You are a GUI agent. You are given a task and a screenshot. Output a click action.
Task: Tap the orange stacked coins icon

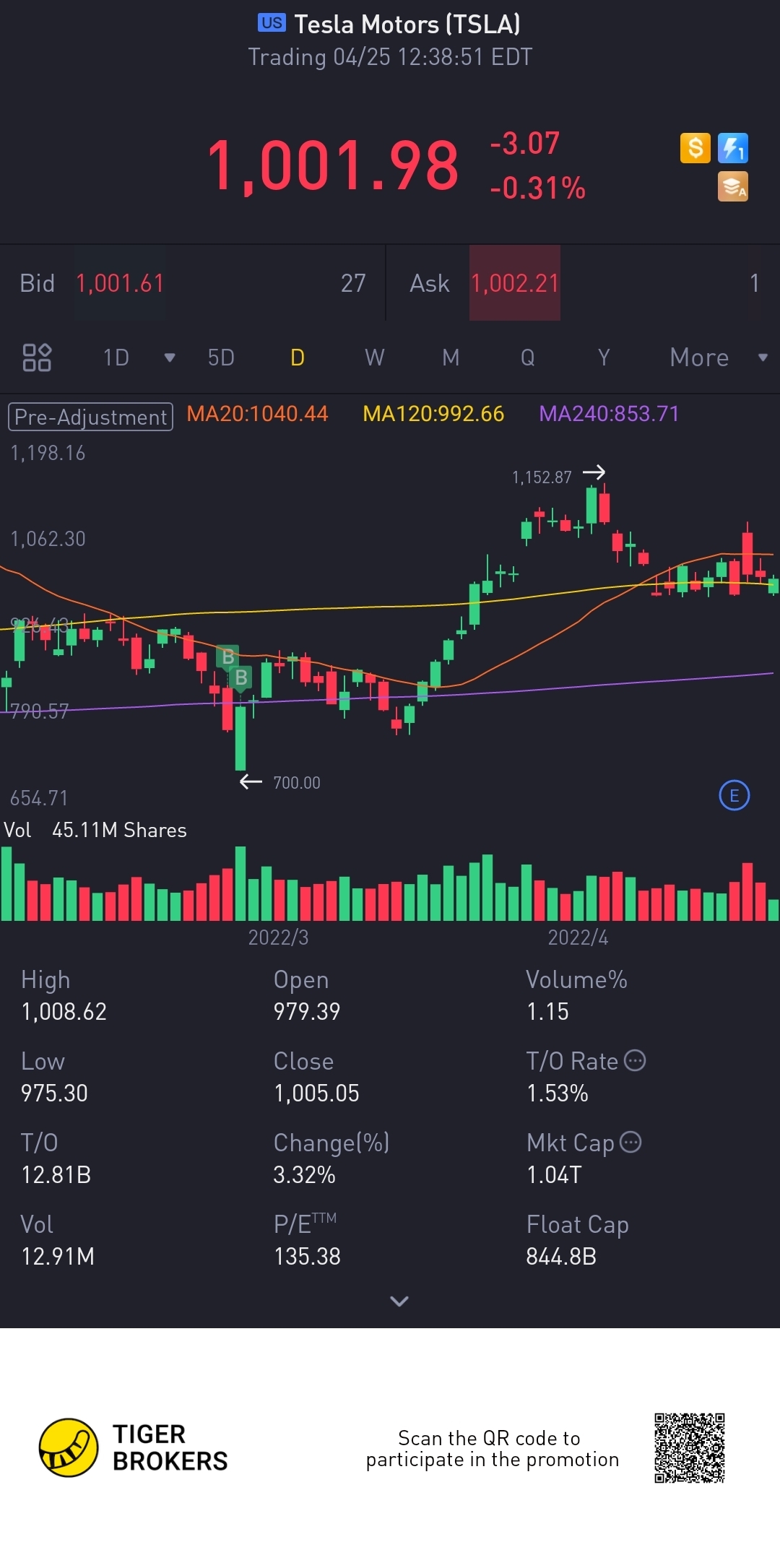(x=733, y=186)
